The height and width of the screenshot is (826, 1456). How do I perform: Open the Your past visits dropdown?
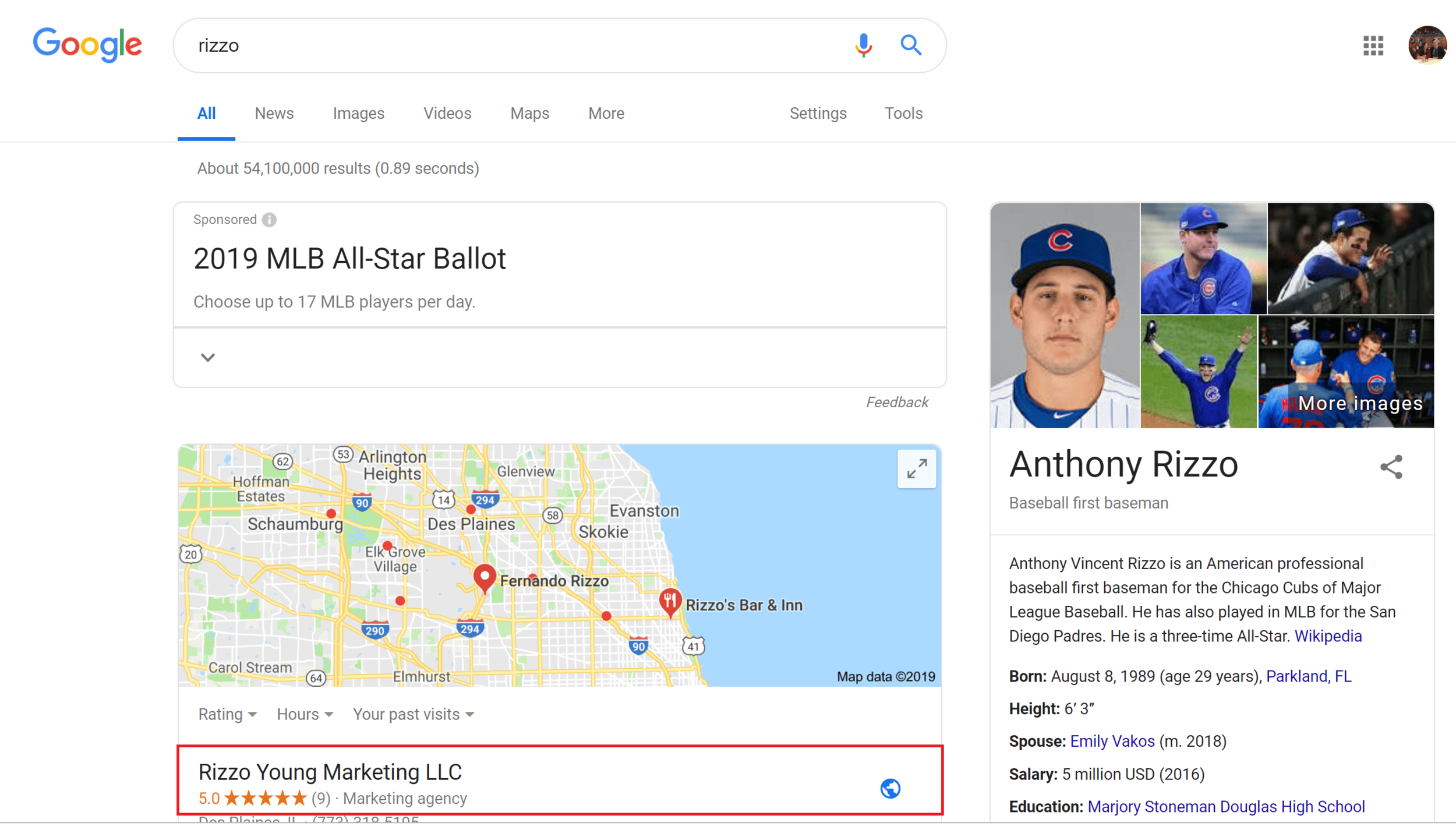[414, 714]
